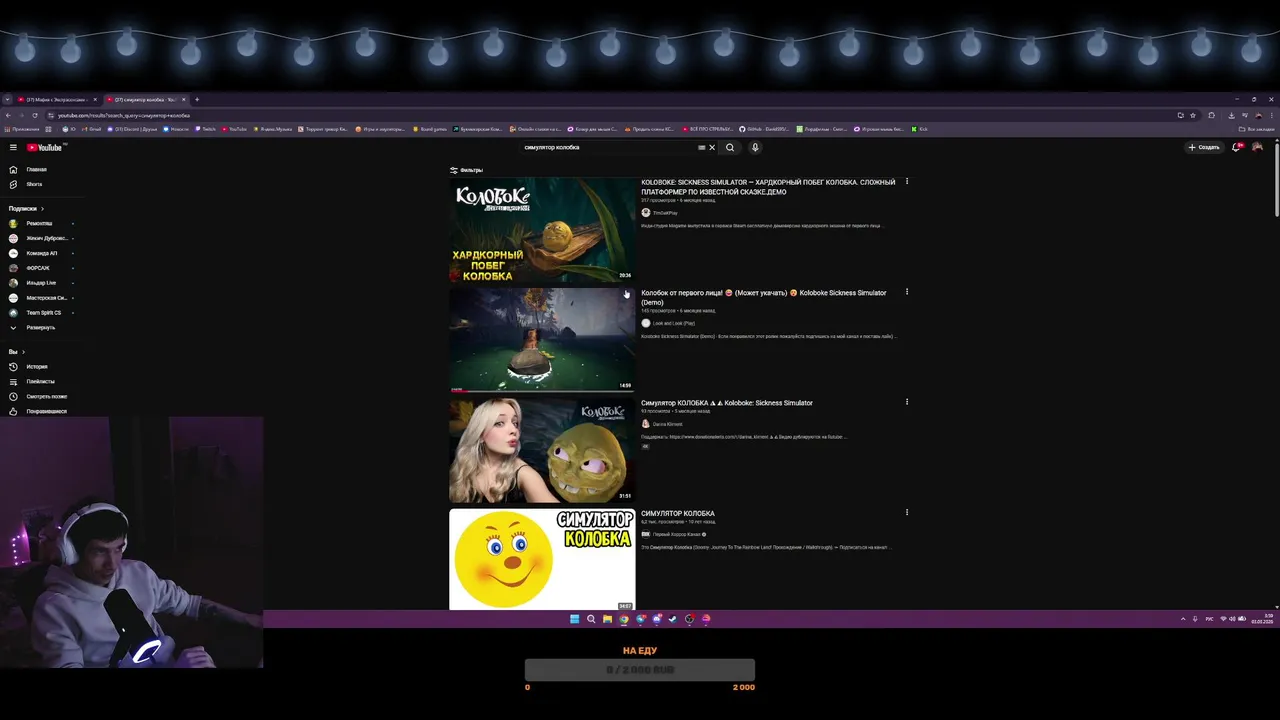Open options menu for Колобок от первого лица video
1280x720 pixels.
click(x=907, y=292)
